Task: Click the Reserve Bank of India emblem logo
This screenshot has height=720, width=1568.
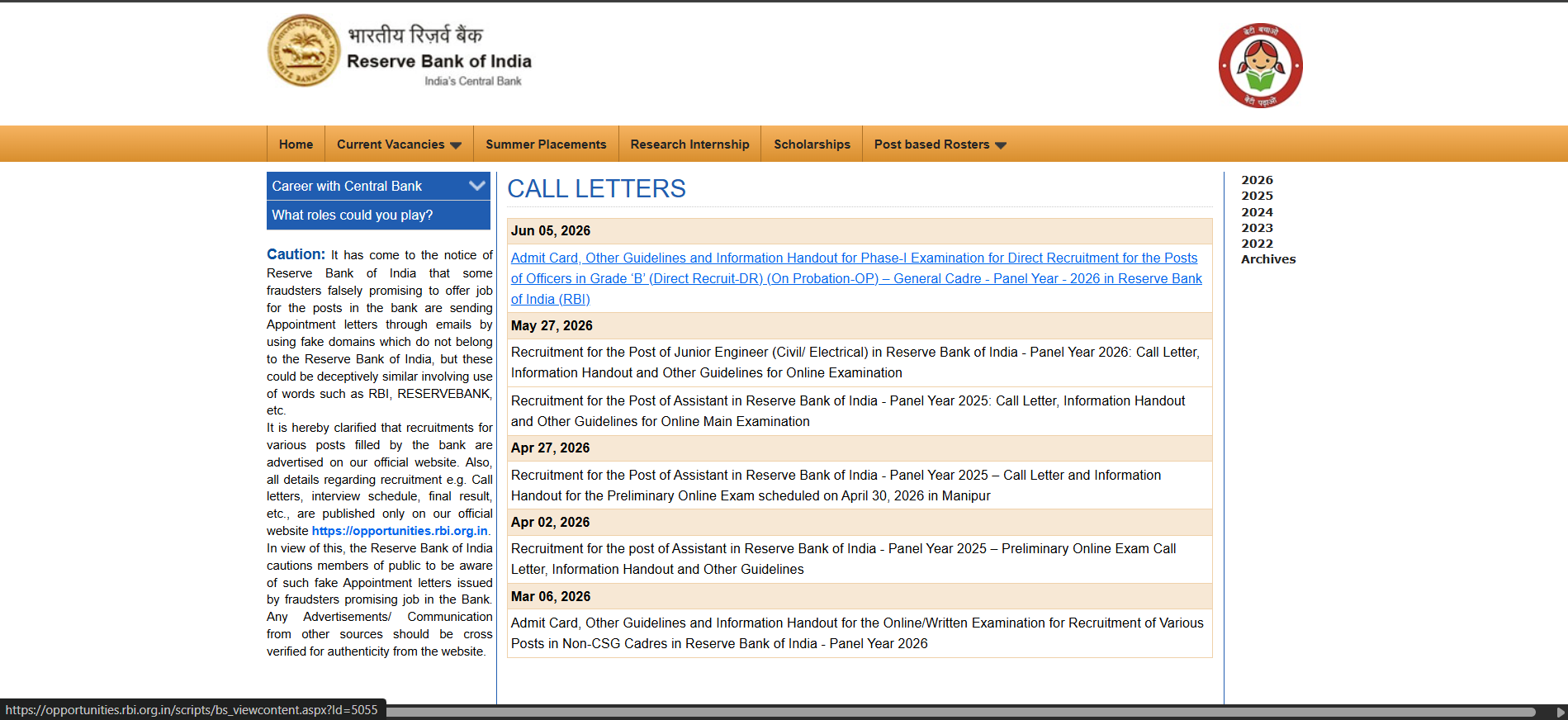Action: pyautogui.click(x=304, y=50)
